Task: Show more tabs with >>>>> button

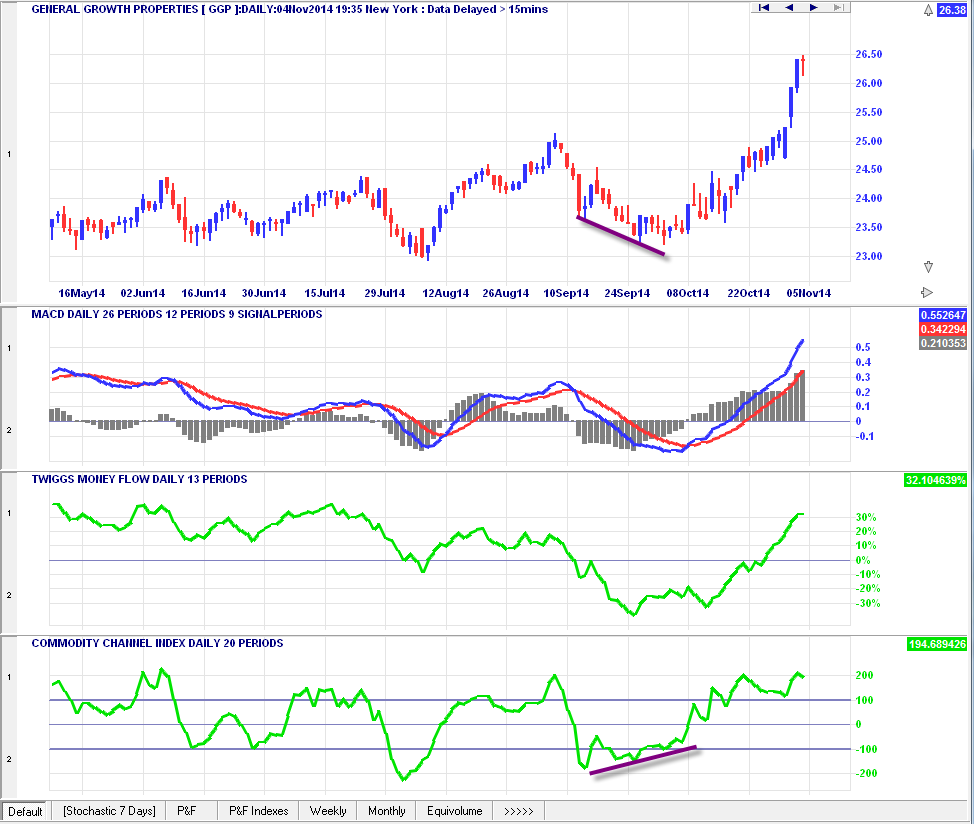Action: tap(519, 811)
